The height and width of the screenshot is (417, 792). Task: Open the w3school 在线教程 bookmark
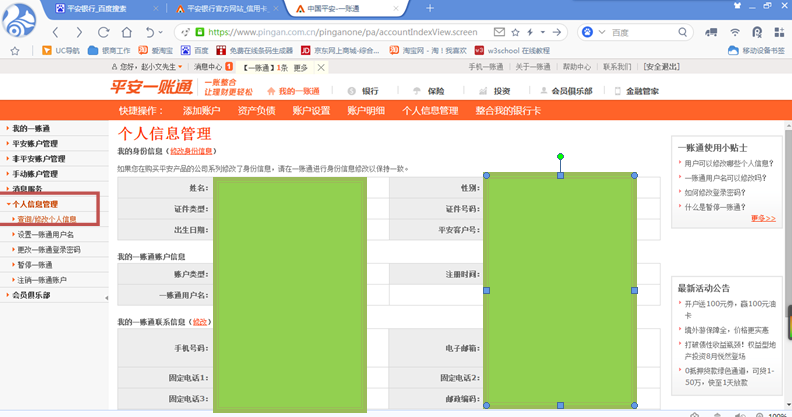click(512, 50)
